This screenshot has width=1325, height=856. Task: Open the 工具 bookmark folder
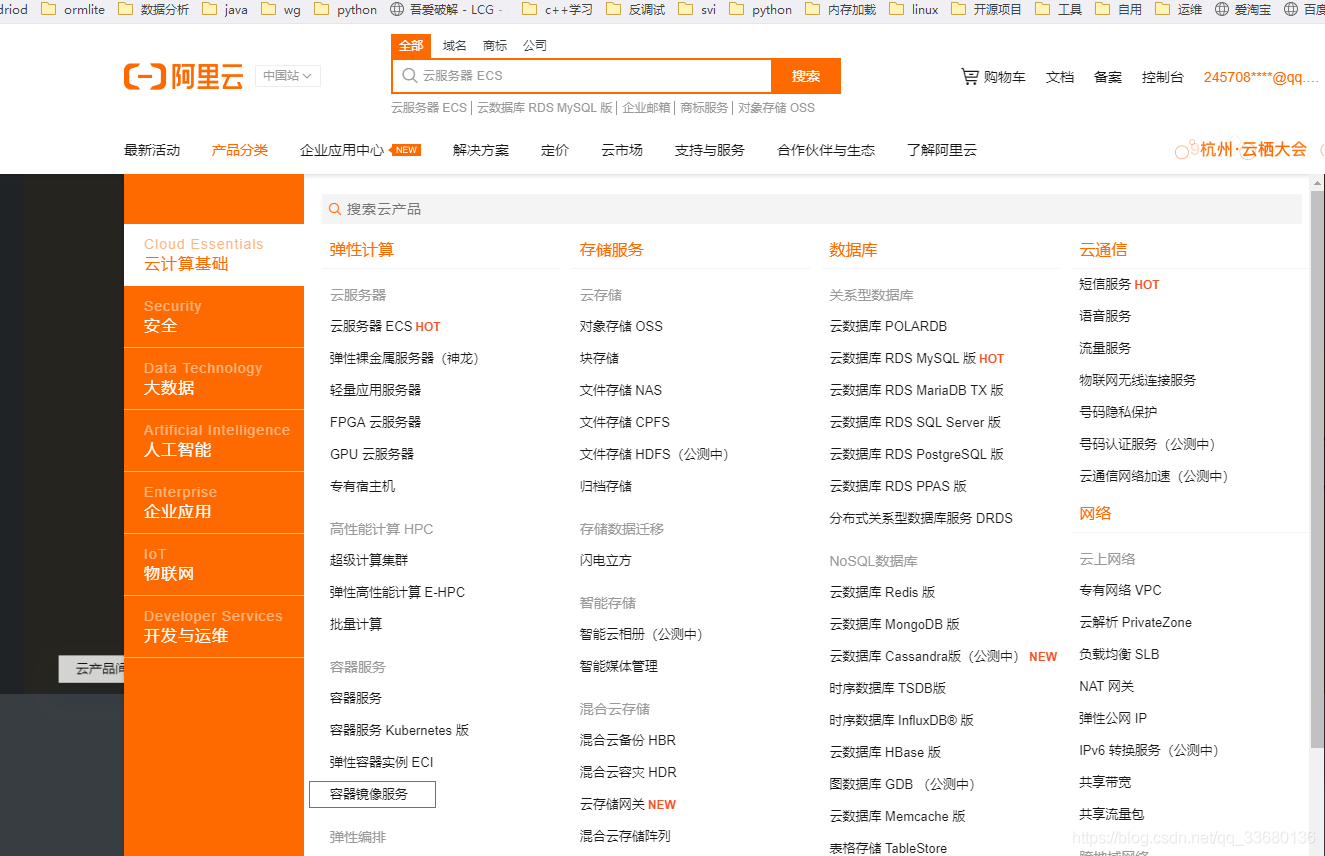[1058, 9]
